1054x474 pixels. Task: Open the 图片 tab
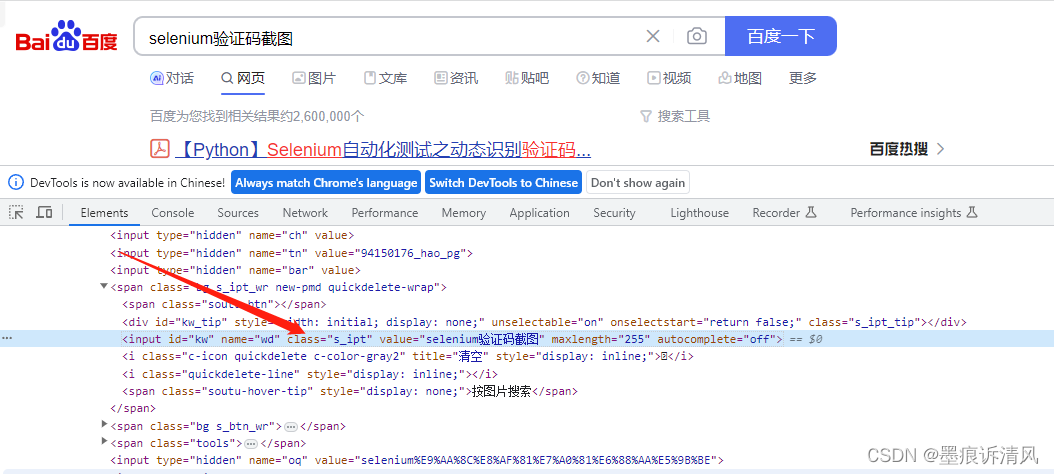(314, 78)
